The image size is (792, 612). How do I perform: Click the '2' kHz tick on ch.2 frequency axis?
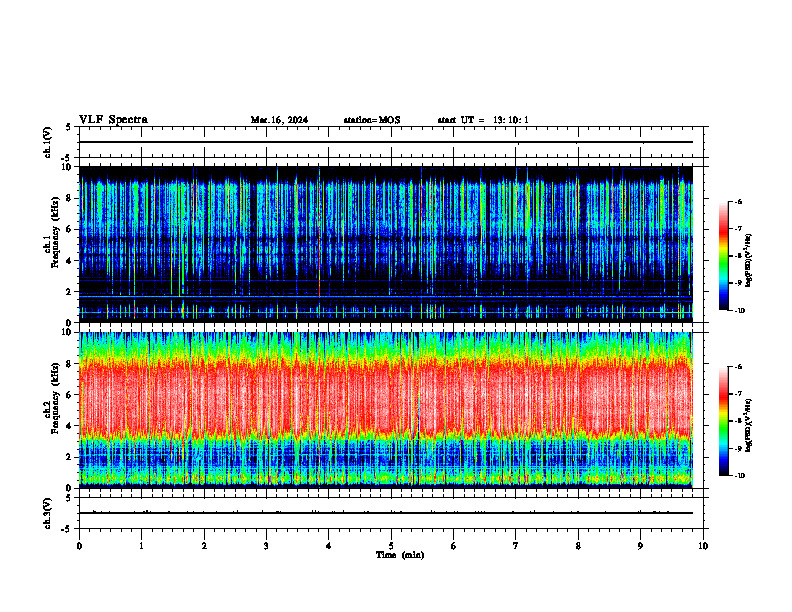70,457
